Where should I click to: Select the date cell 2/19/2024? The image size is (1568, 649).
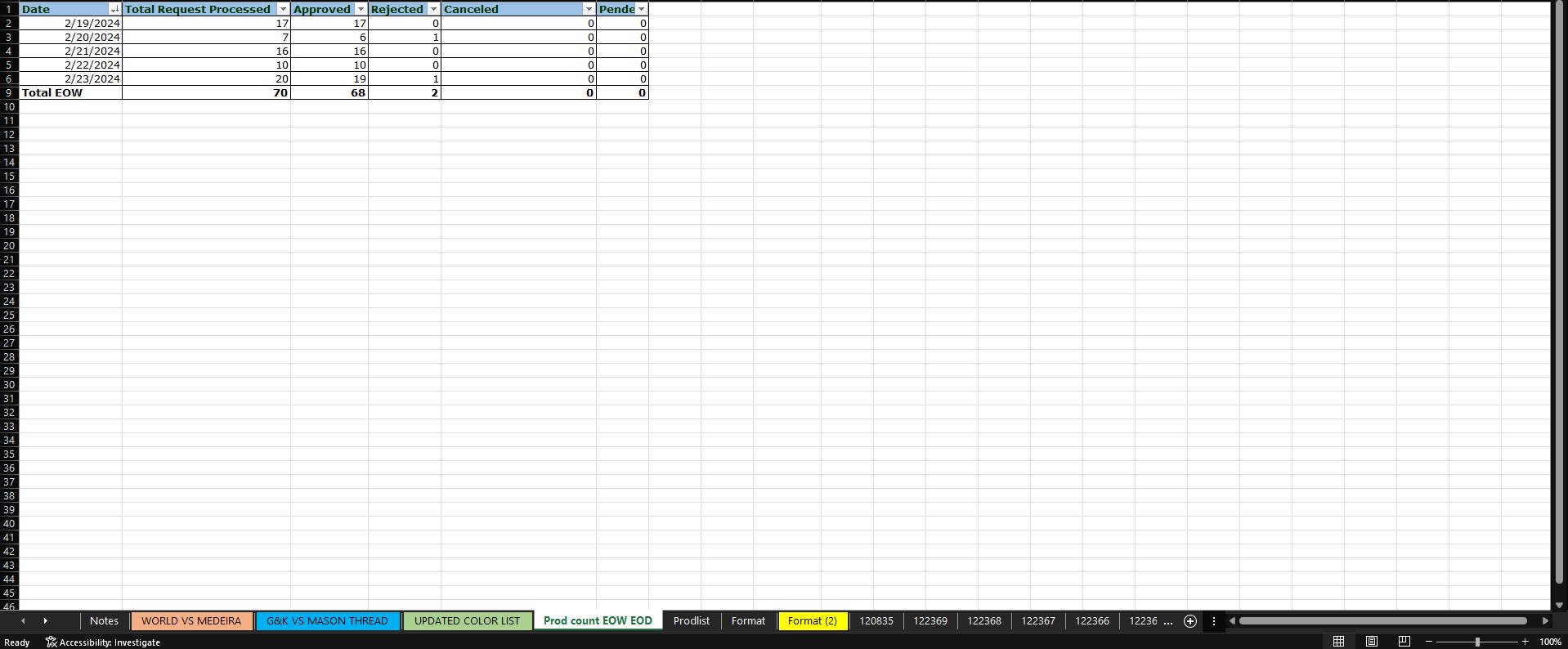click(x=70, y=23)
